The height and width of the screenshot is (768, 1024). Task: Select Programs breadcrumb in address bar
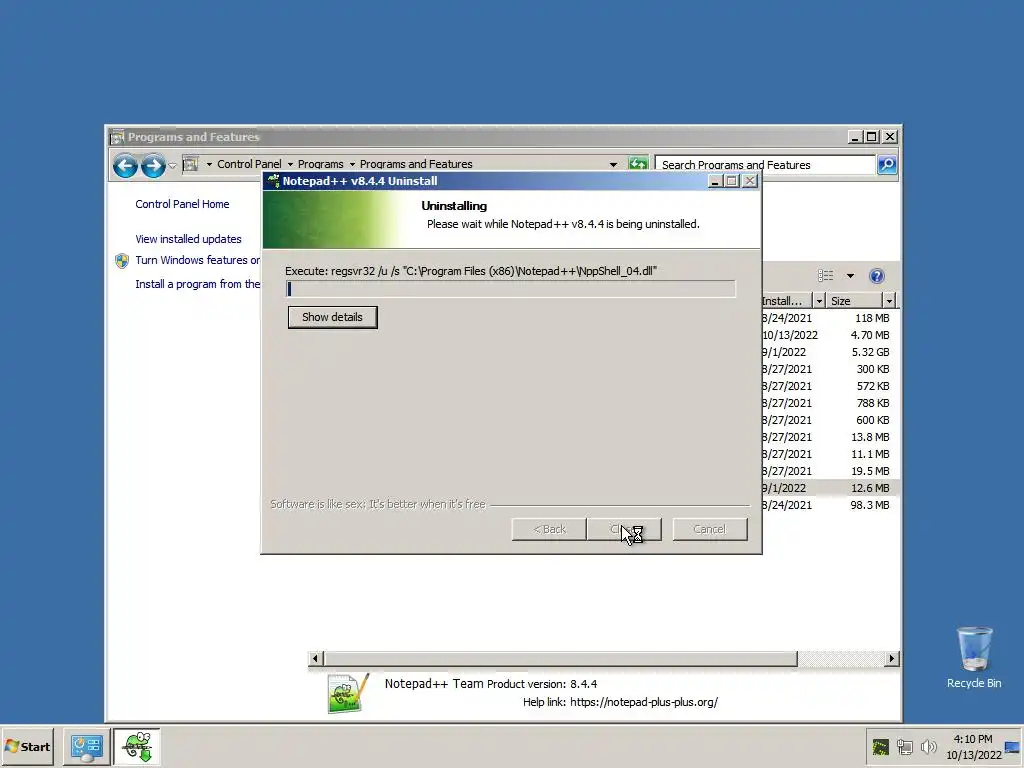tap(320, 164)
